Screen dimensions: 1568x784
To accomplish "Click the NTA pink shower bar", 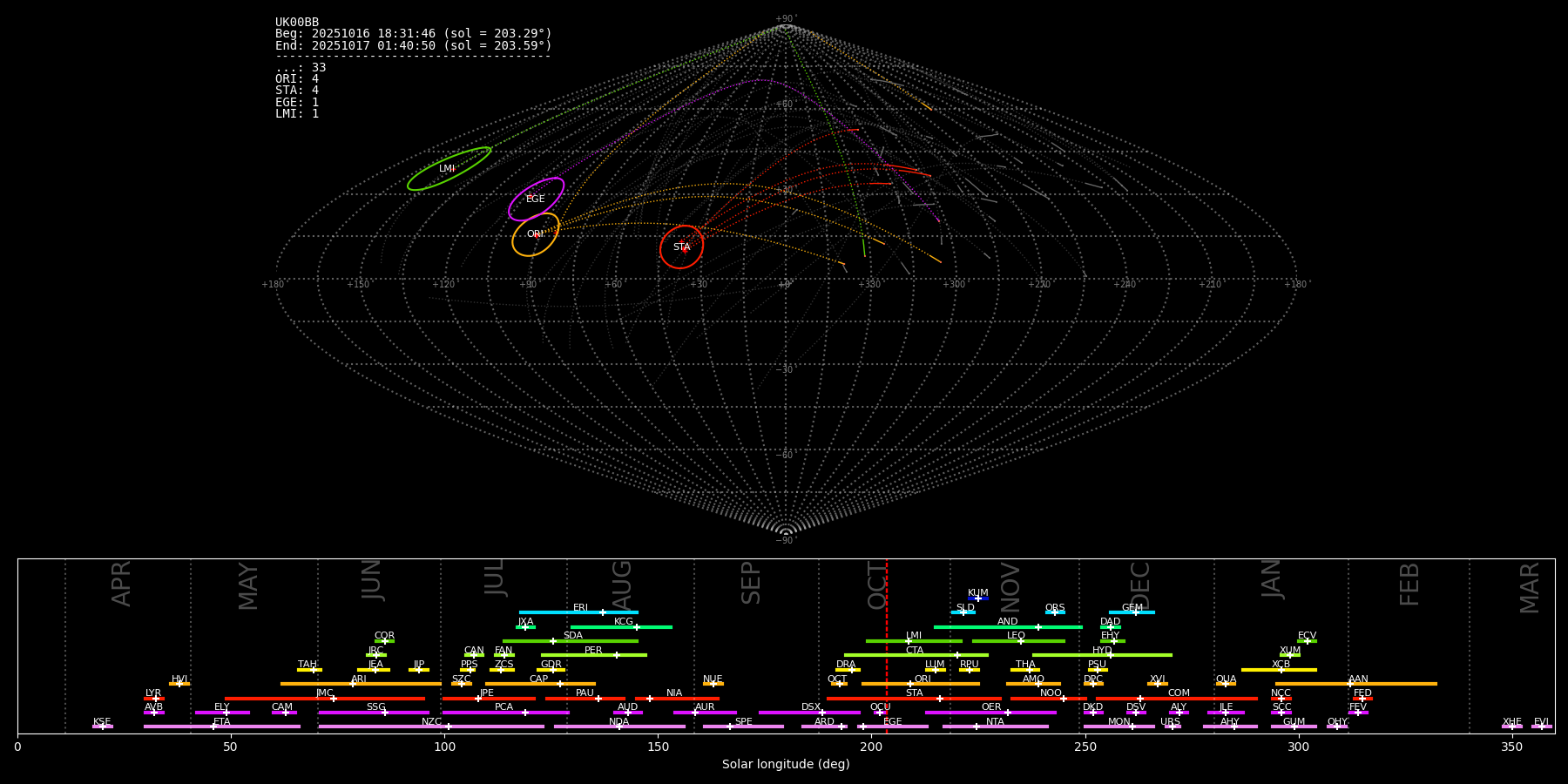I will coord(996,727).
